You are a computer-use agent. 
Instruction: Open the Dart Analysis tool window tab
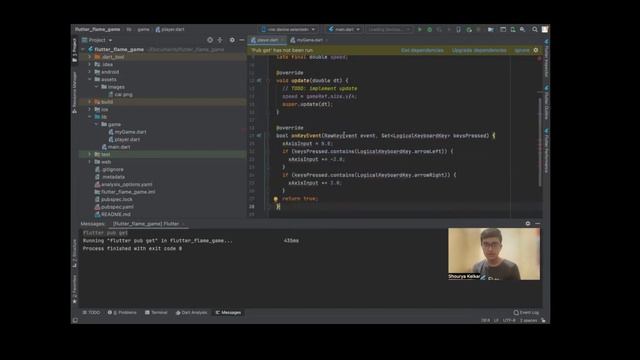(x=191, y=313)
